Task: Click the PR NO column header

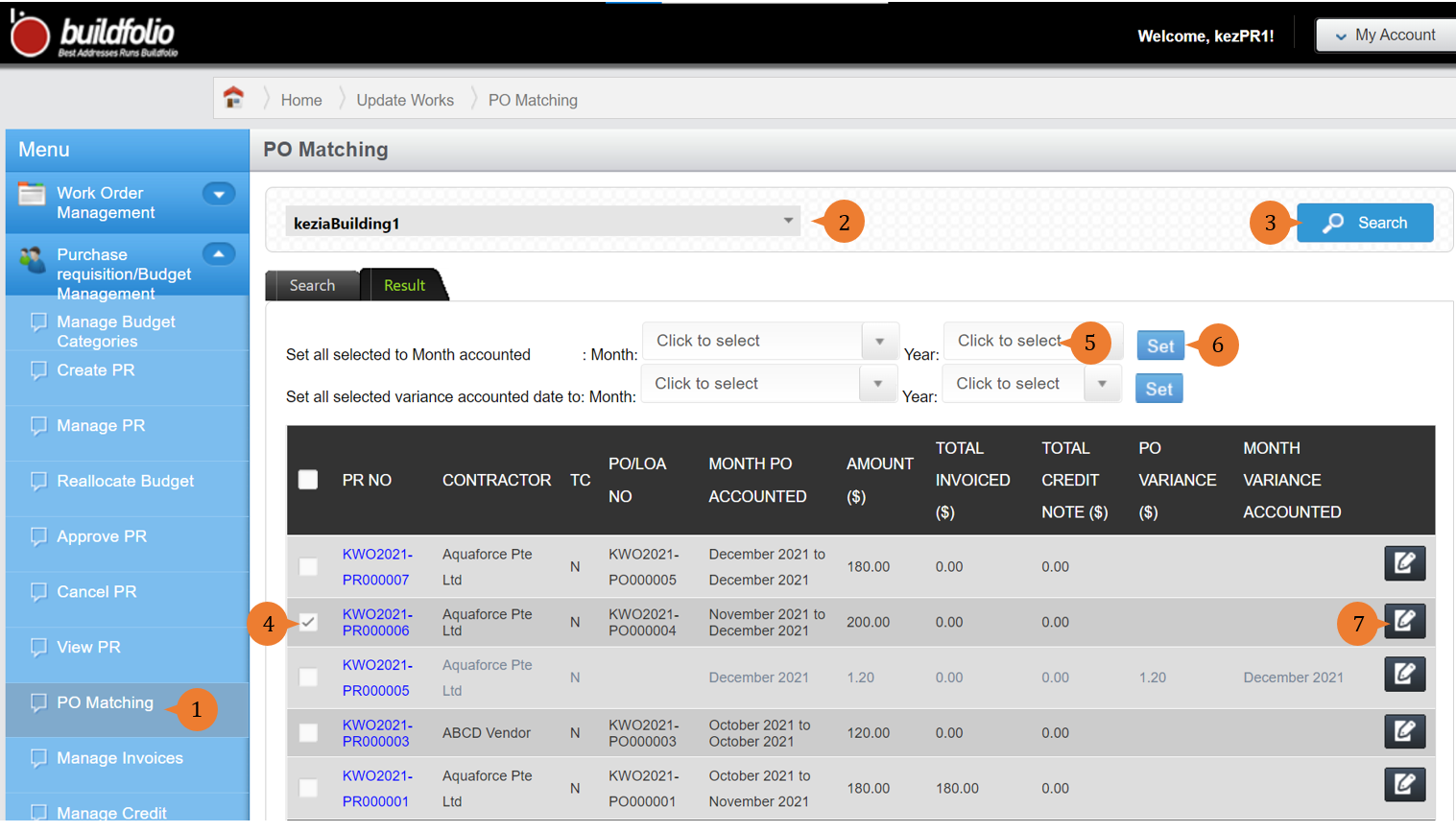Action: click(x=367, y=480)
